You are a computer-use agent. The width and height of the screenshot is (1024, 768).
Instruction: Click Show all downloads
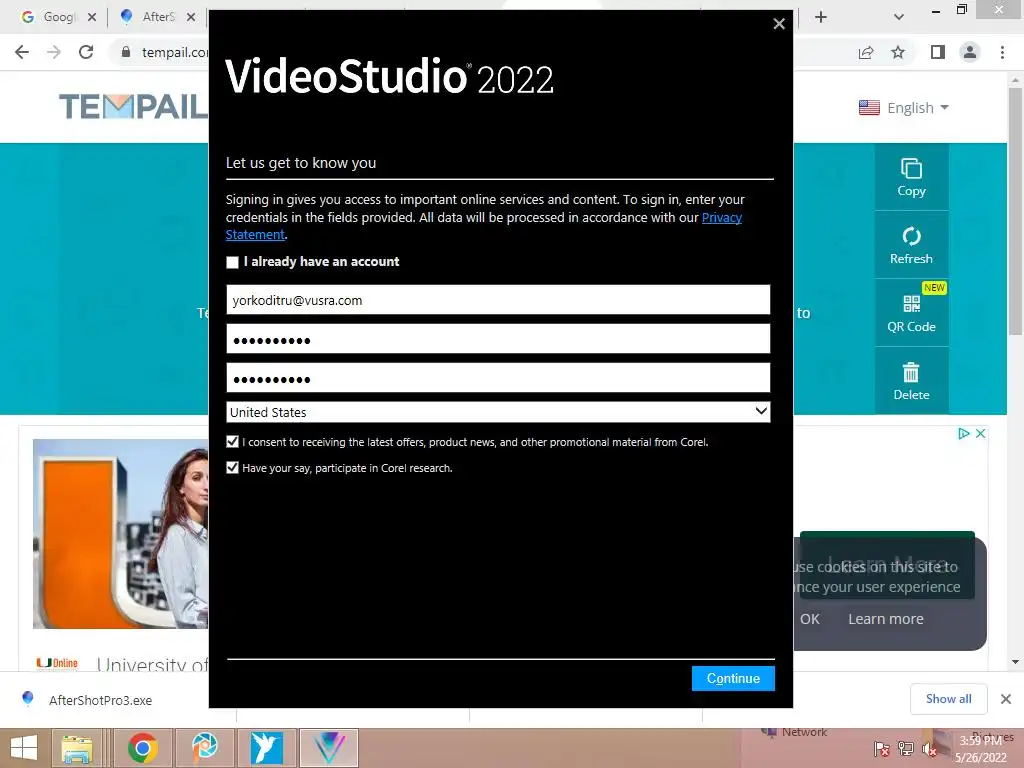[948, 699]
